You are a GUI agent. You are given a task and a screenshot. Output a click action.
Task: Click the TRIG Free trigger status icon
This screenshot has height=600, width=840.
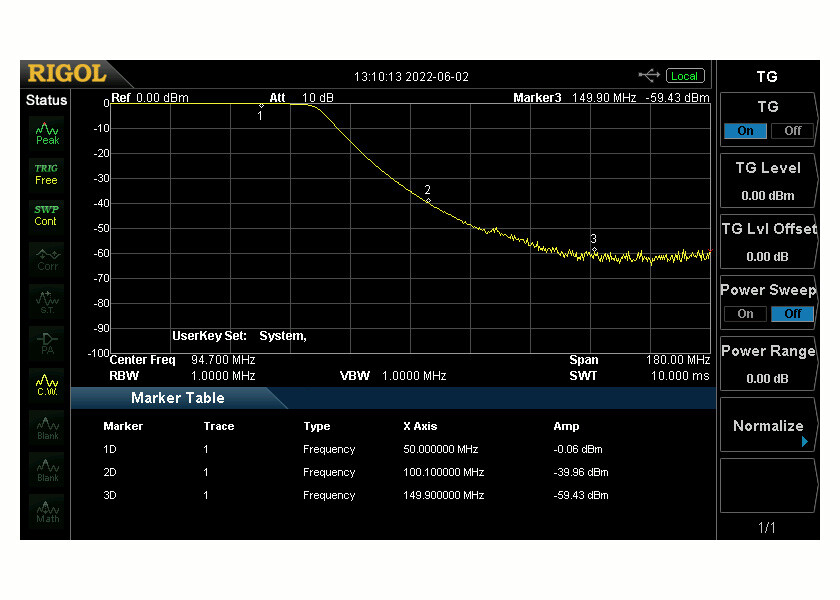(x=45, y=173)
